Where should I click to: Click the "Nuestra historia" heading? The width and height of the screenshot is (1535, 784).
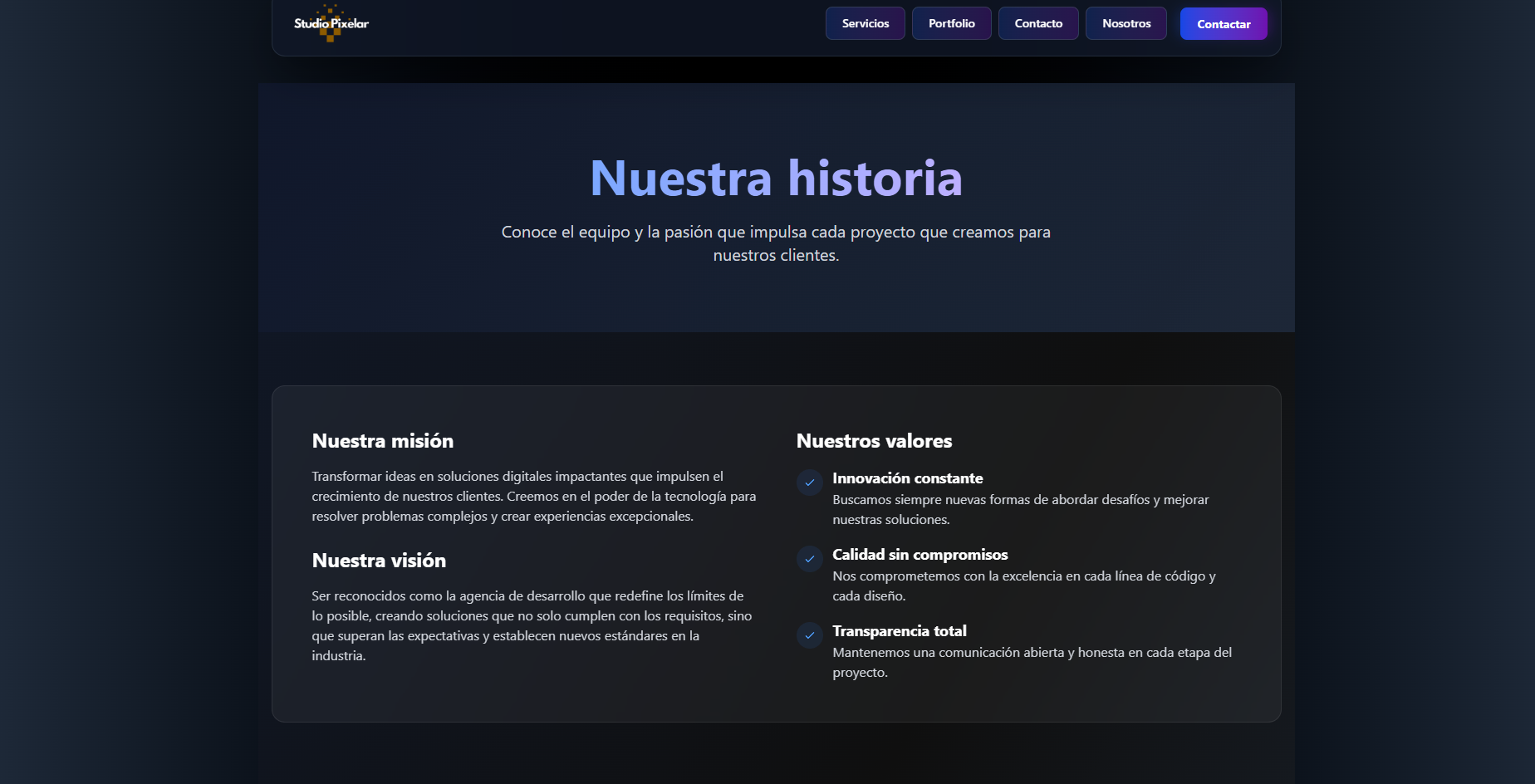click(776, 178)
